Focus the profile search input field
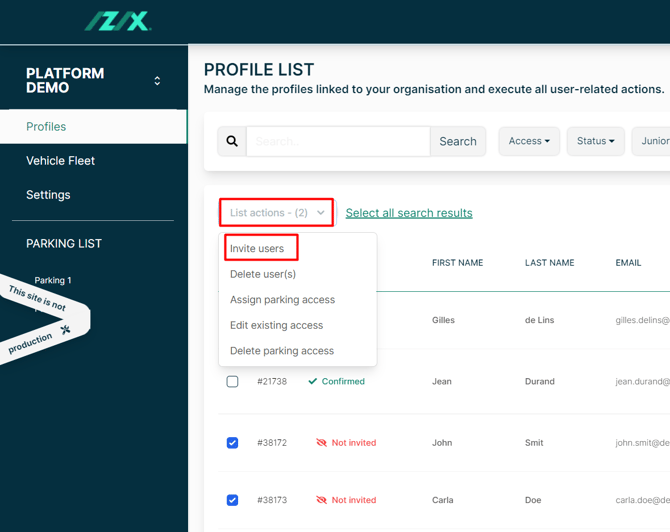 [338, 142]
